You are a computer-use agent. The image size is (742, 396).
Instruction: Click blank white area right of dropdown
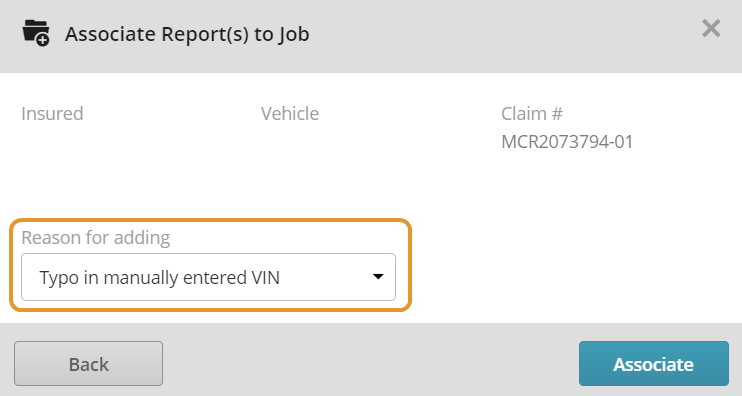(568, 265)
